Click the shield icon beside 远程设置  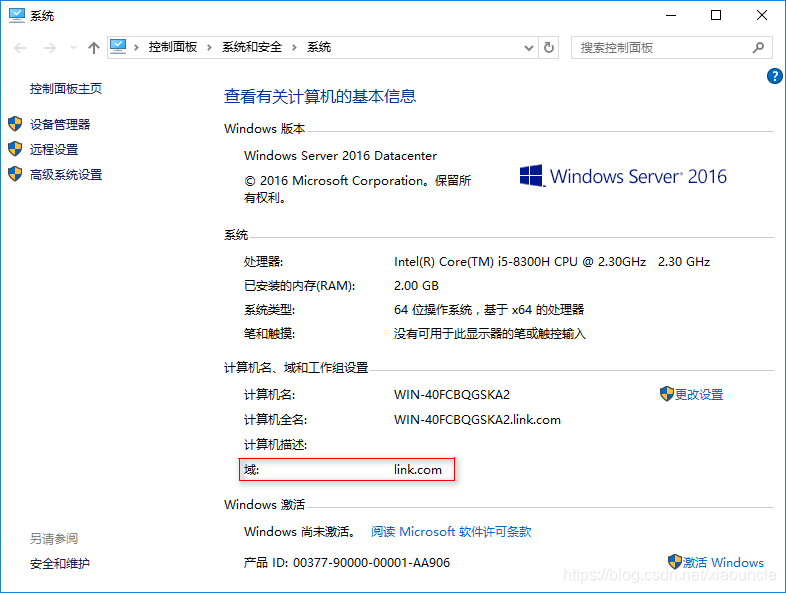coord(15,149)
